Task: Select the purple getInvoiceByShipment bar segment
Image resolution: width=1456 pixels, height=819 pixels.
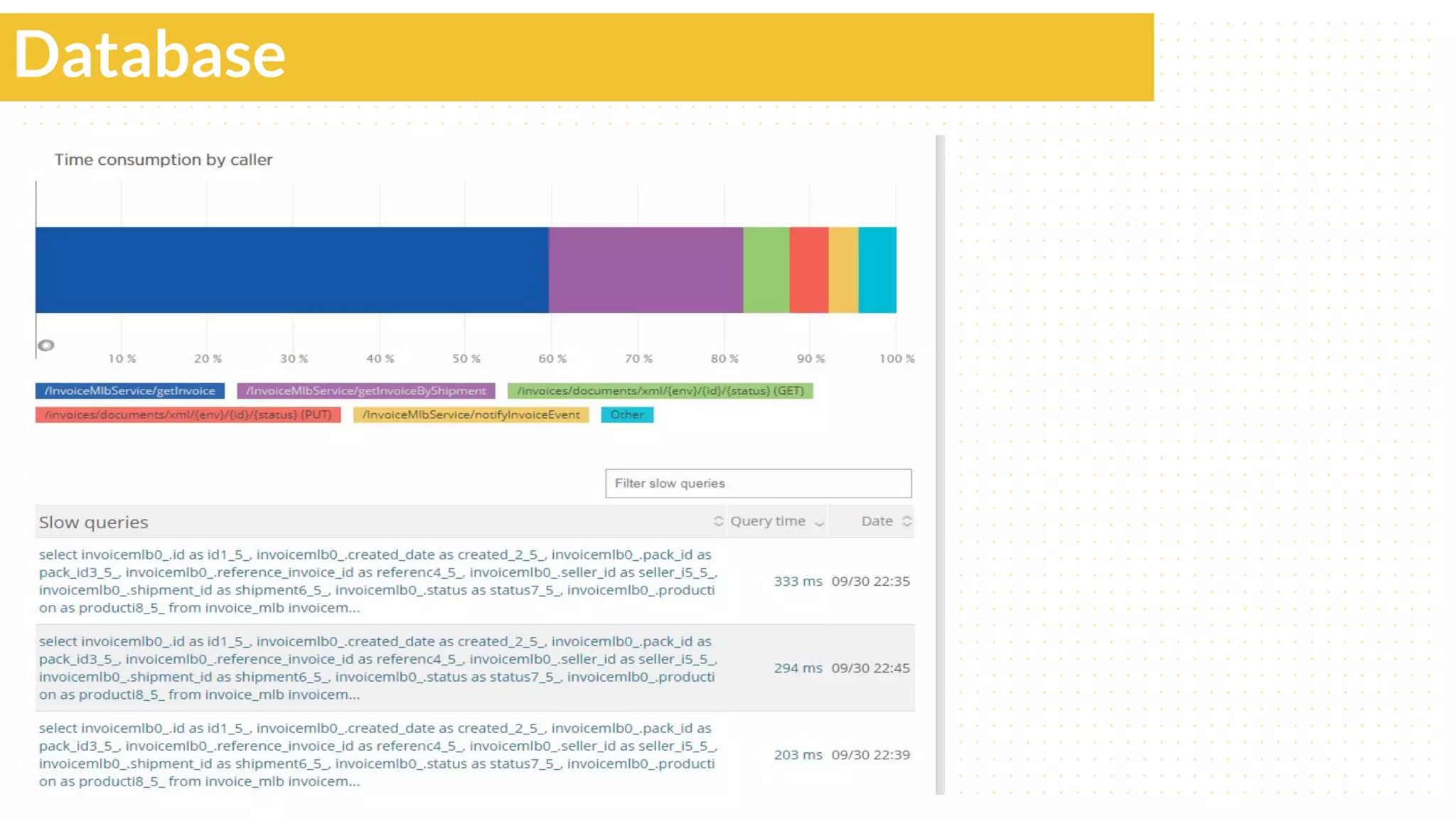Action: coord(646,270)
